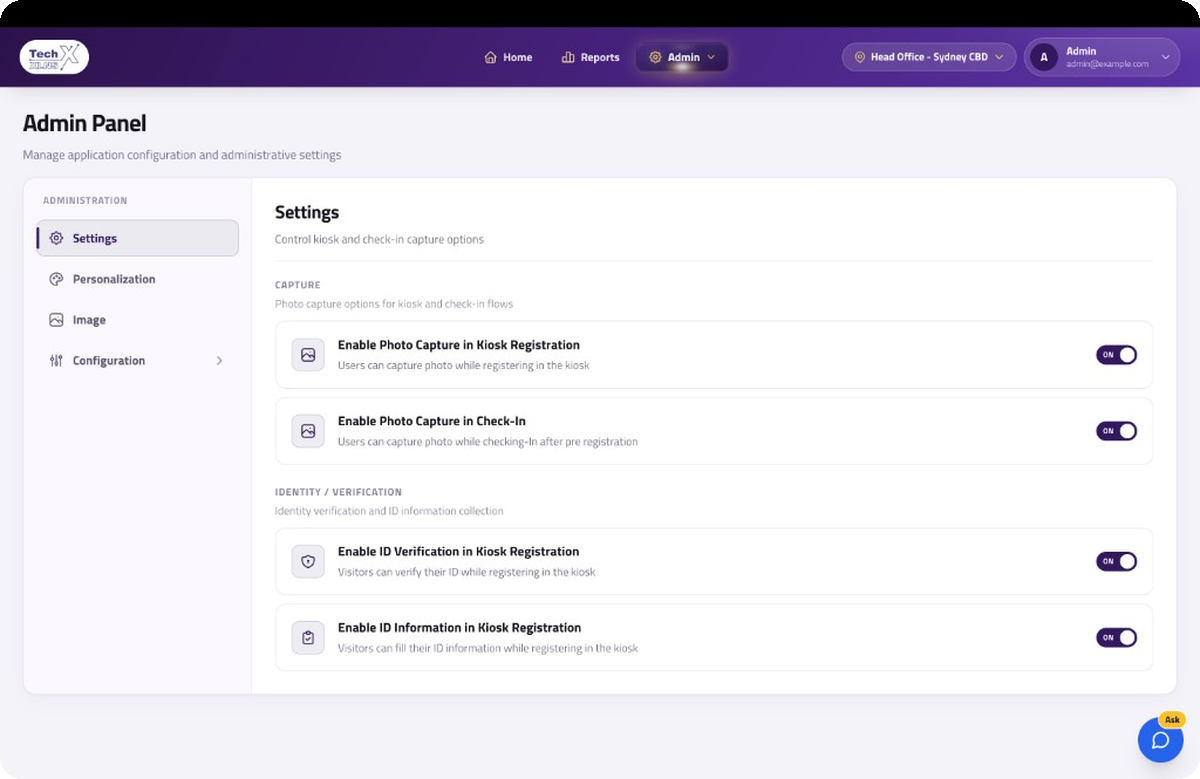The height and width of the screenshot is (779, 1200).
Task: Click the Enable ID Verification in Kiosk Registration title
Action: [x=459, y=551]
